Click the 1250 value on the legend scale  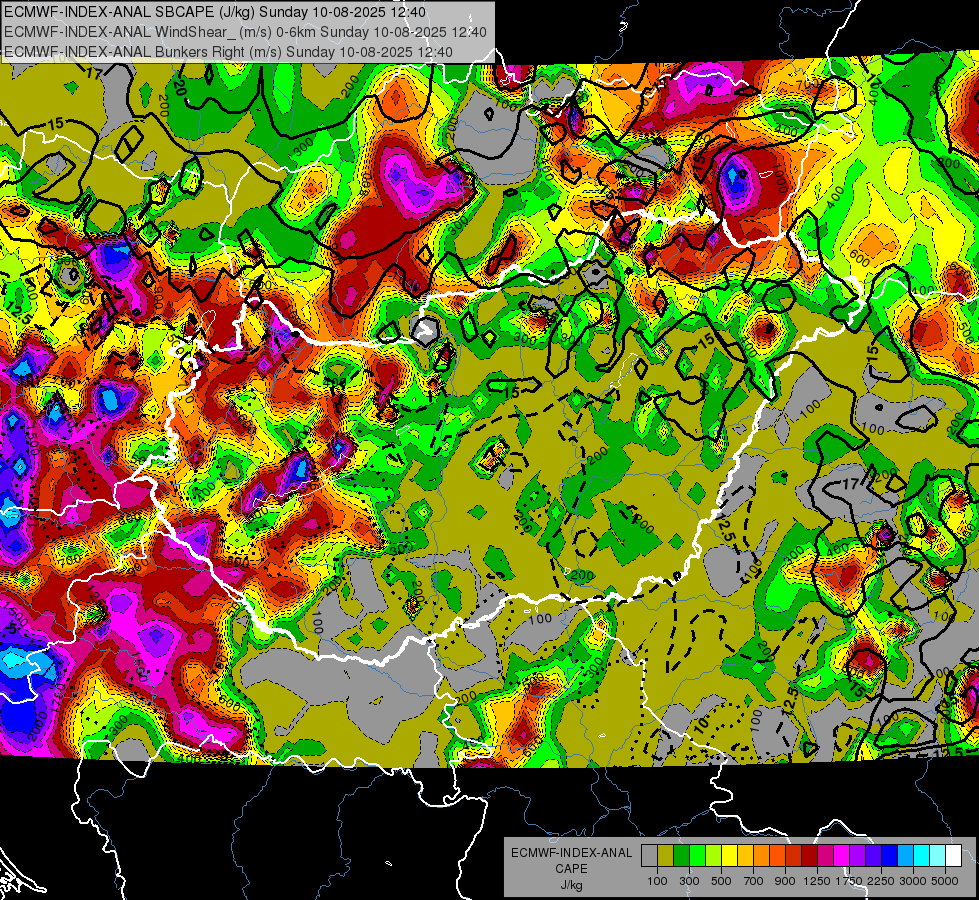(817, 881)
